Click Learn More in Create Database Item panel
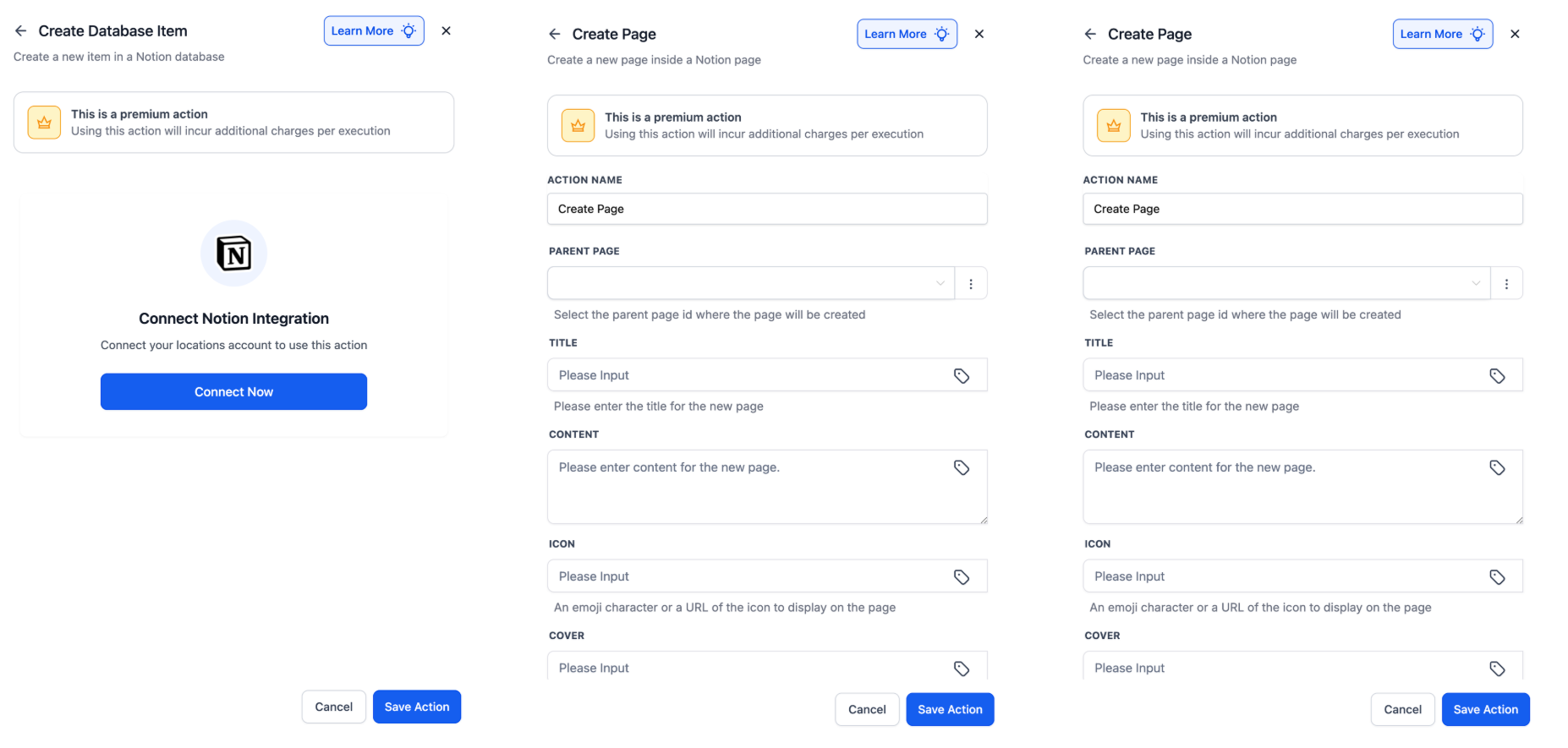 tap(373, 31)
